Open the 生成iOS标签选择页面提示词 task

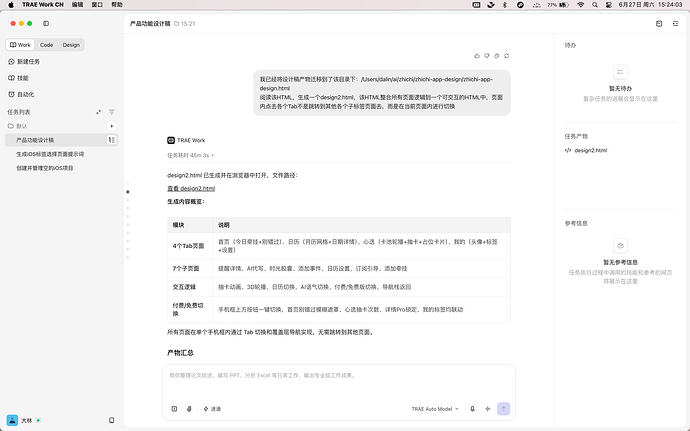point(50,154)
